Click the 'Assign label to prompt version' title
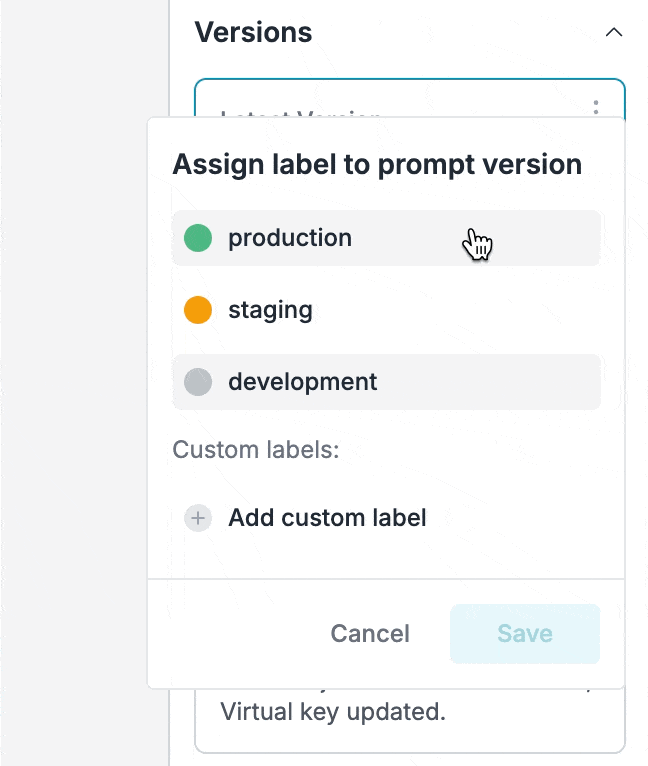 pyautogui.click(x=377, y=164)
